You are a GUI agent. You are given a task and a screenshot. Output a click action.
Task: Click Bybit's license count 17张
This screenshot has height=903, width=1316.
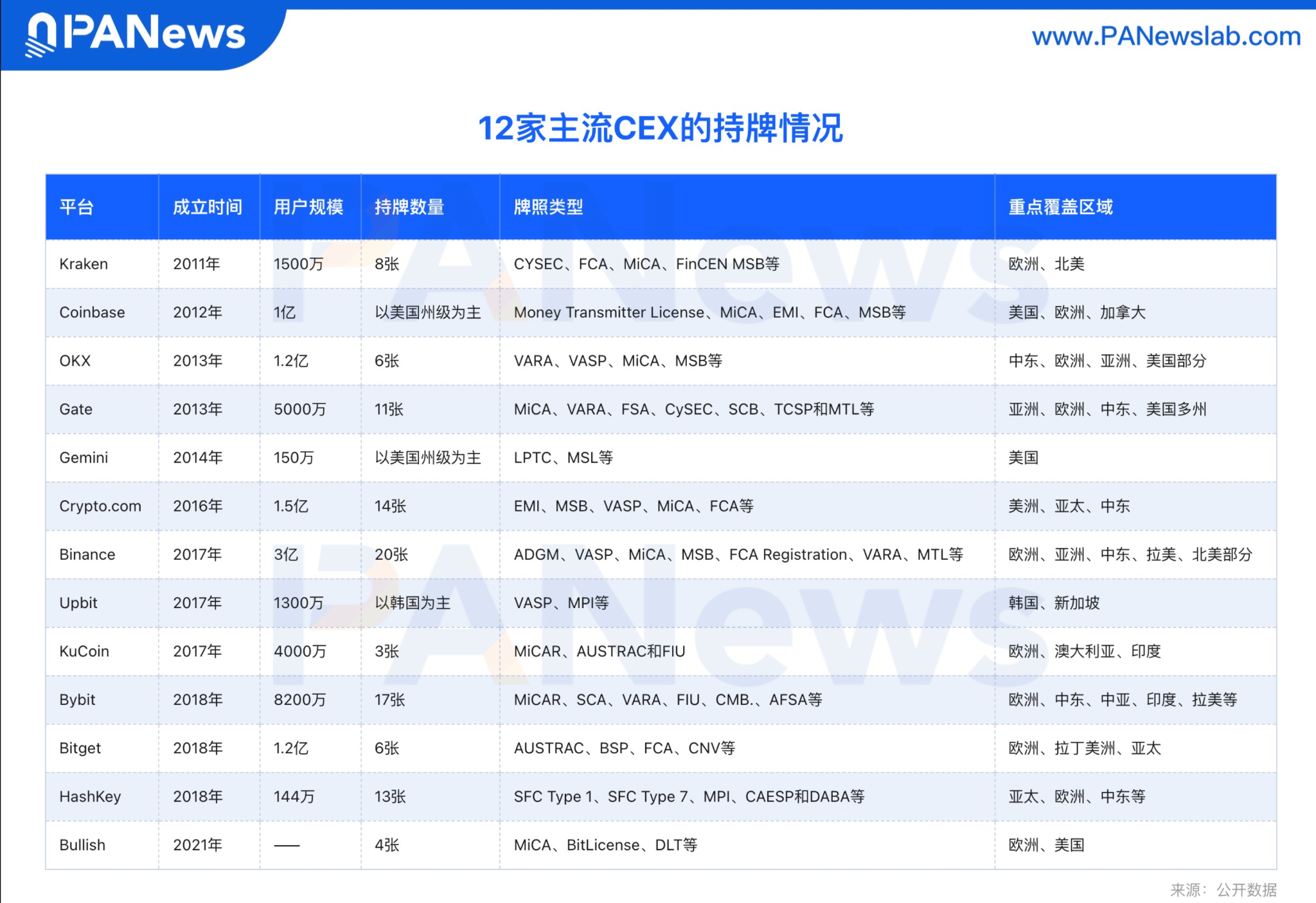tap(389, 700)
